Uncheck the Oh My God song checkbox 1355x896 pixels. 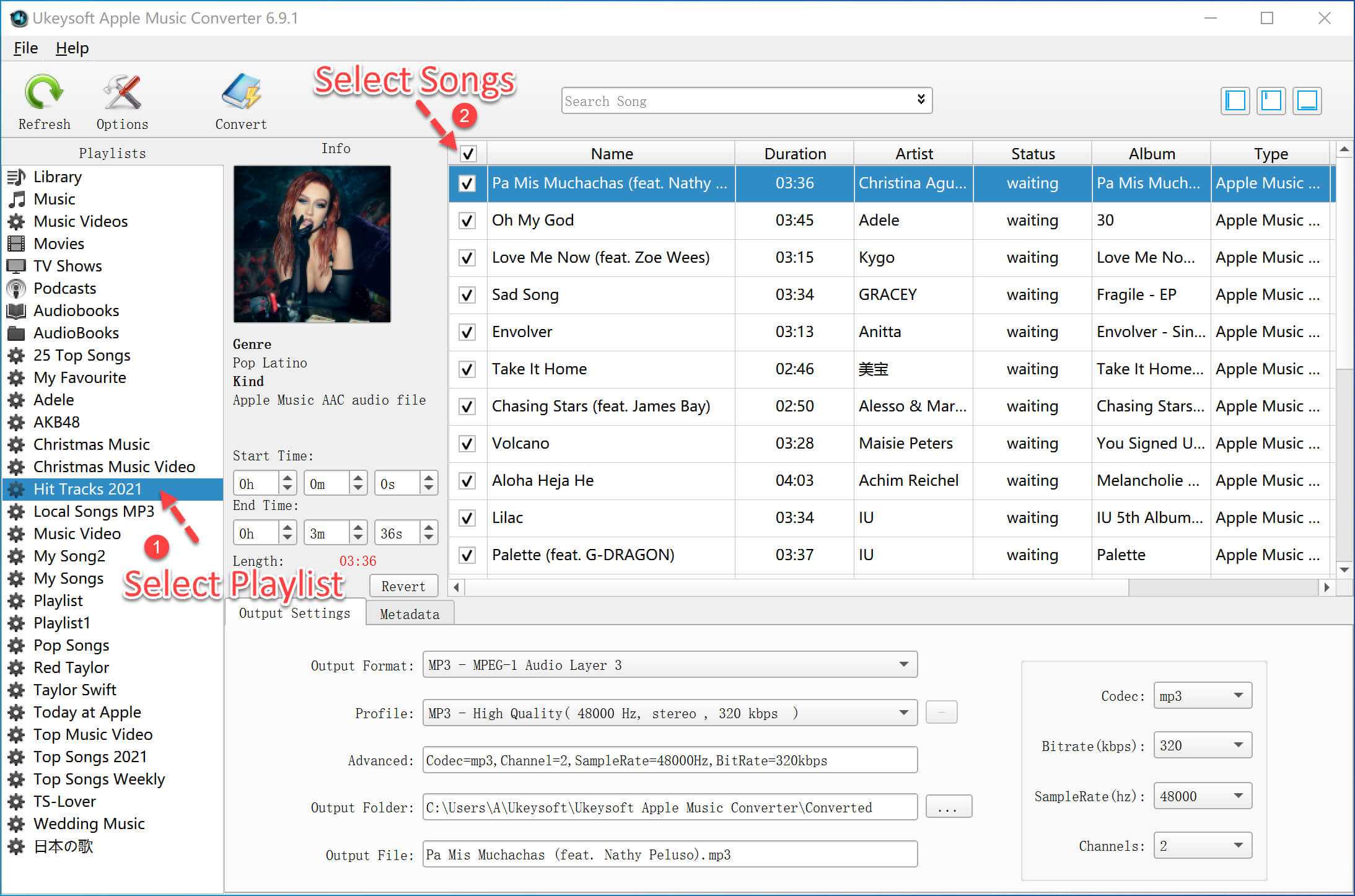point(467,221)
